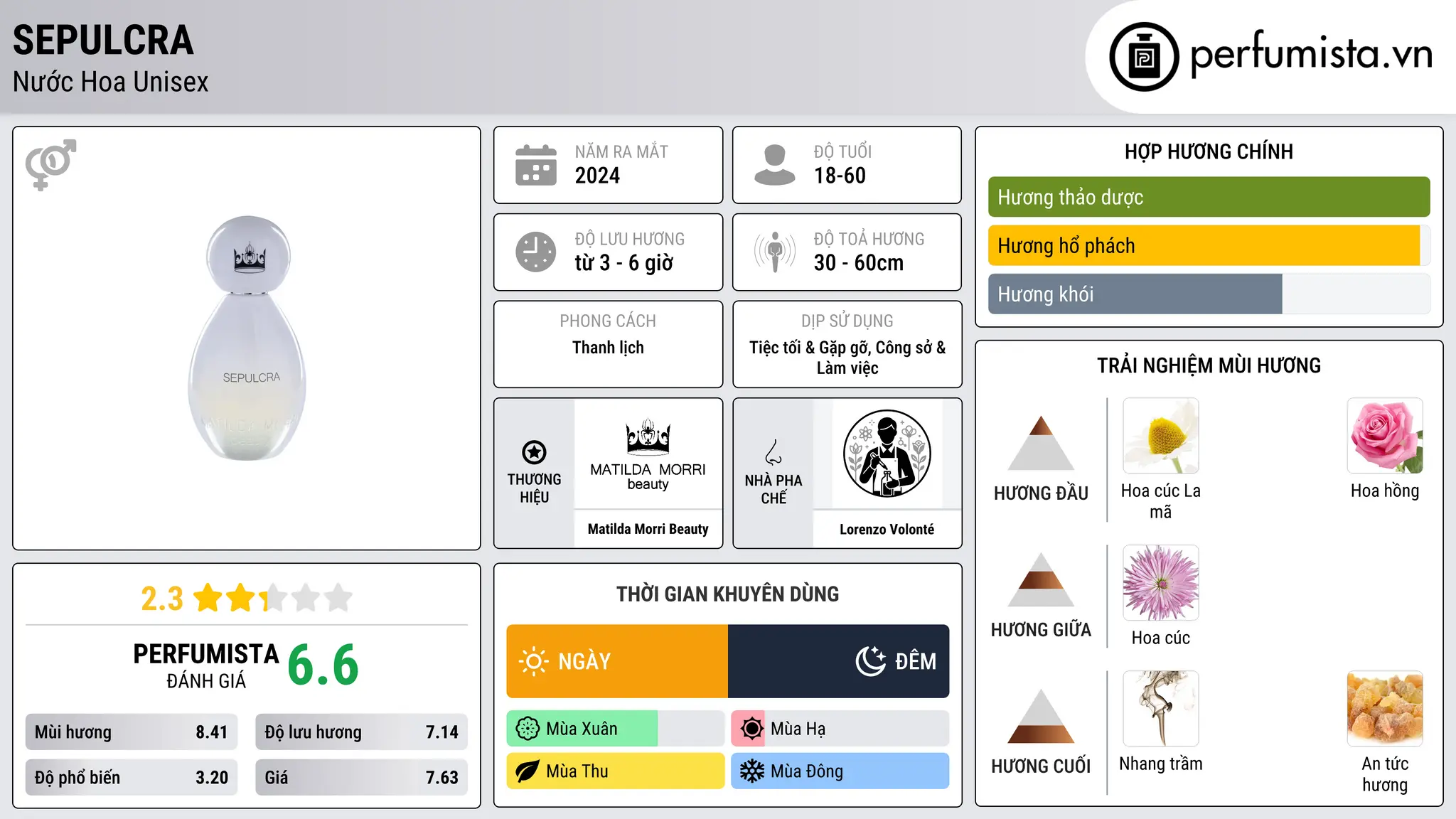Click the nose icon above Nhà pha chế
1456x819 pixels.
(x=773, y=452)
